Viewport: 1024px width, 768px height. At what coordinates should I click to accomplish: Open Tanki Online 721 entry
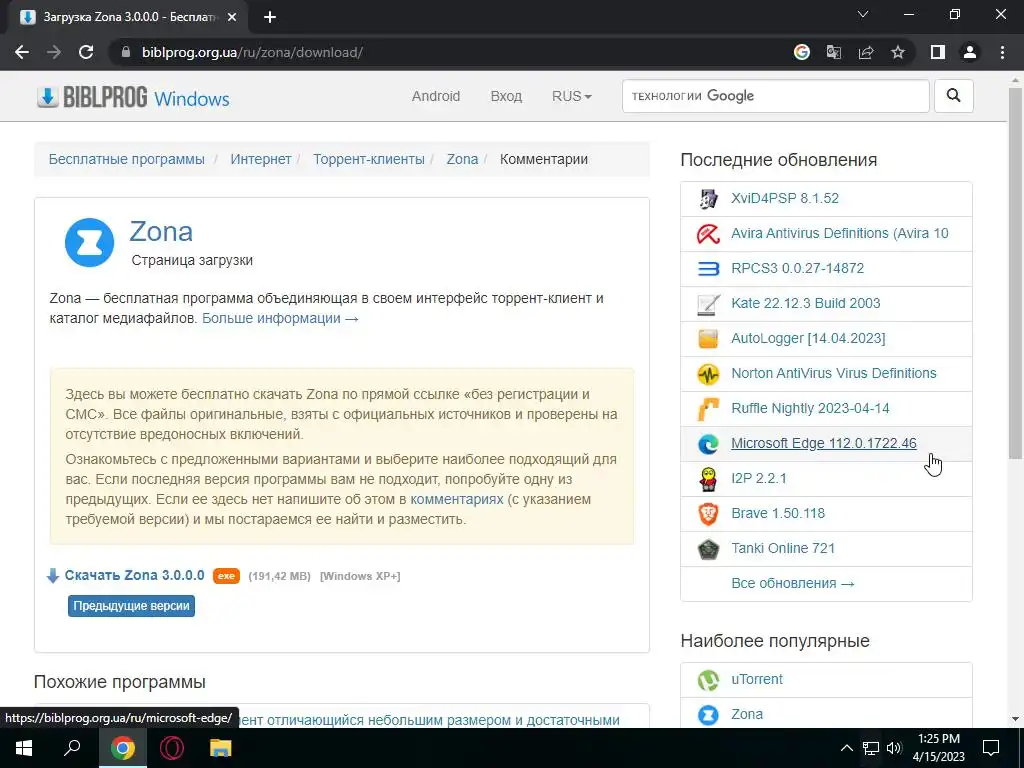tap(783, 549)
